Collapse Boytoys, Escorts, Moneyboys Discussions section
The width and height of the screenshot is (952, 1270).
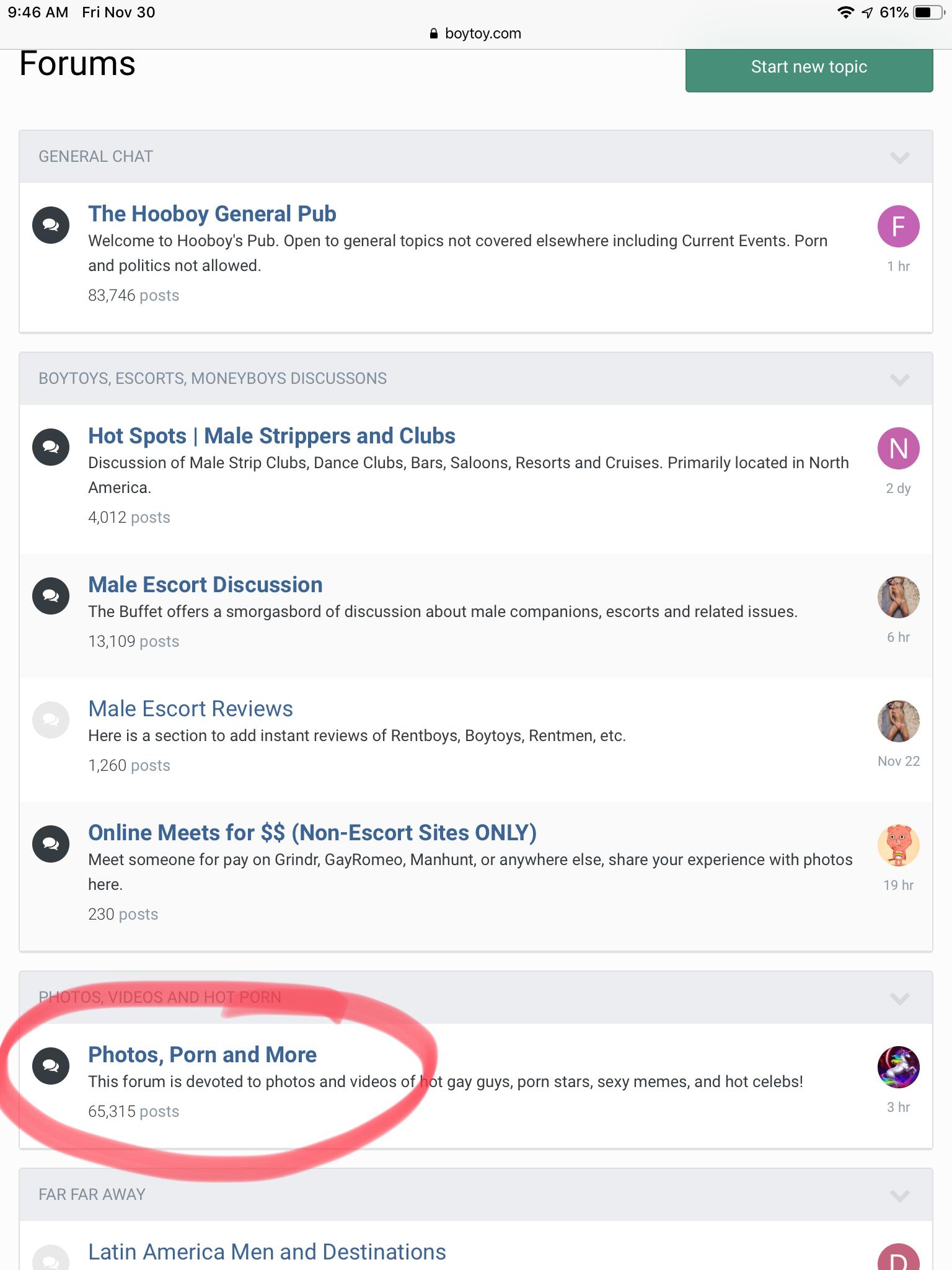pos(899,380)
